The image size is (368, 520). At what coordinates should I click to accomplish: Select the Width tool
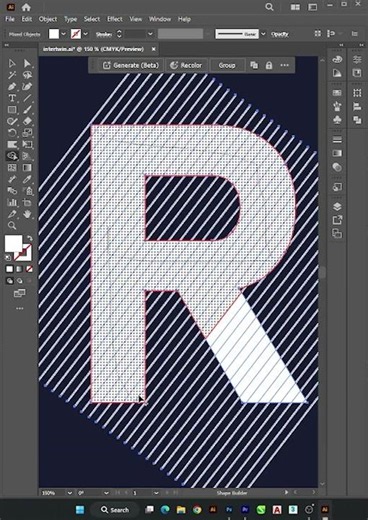coord(12,144)
